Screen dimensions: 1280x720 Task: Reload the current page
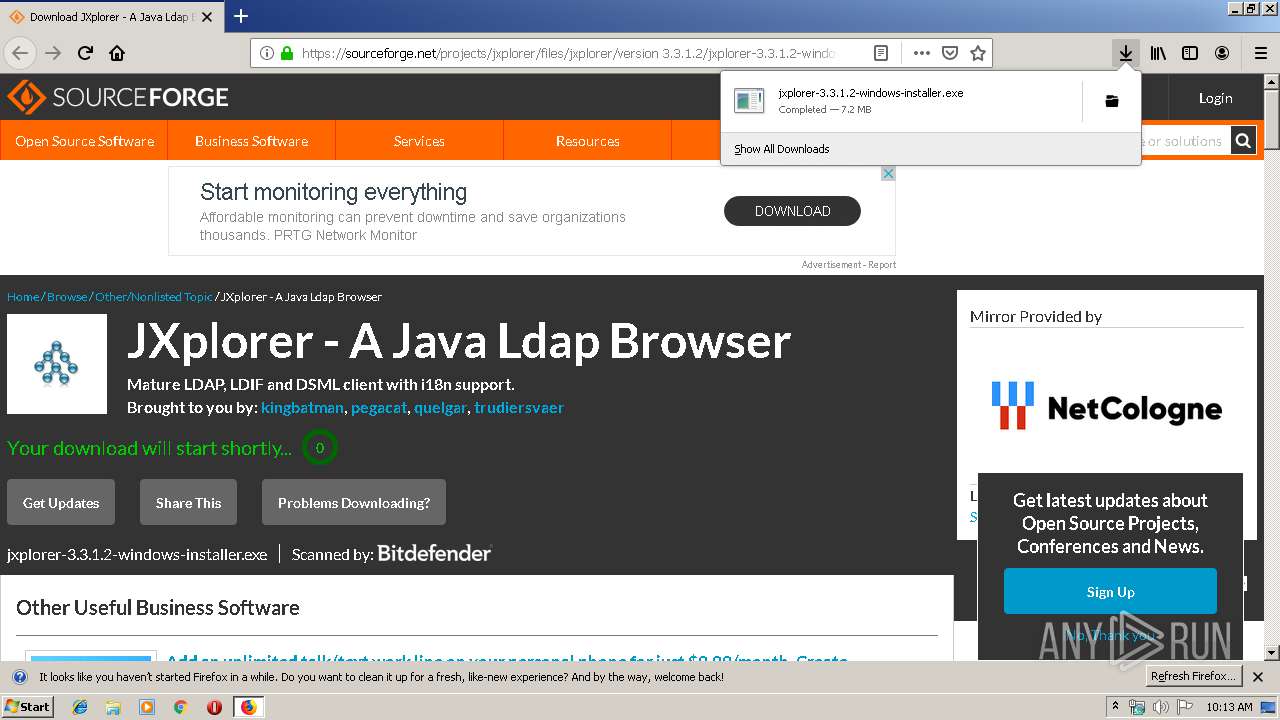[85, 53]
